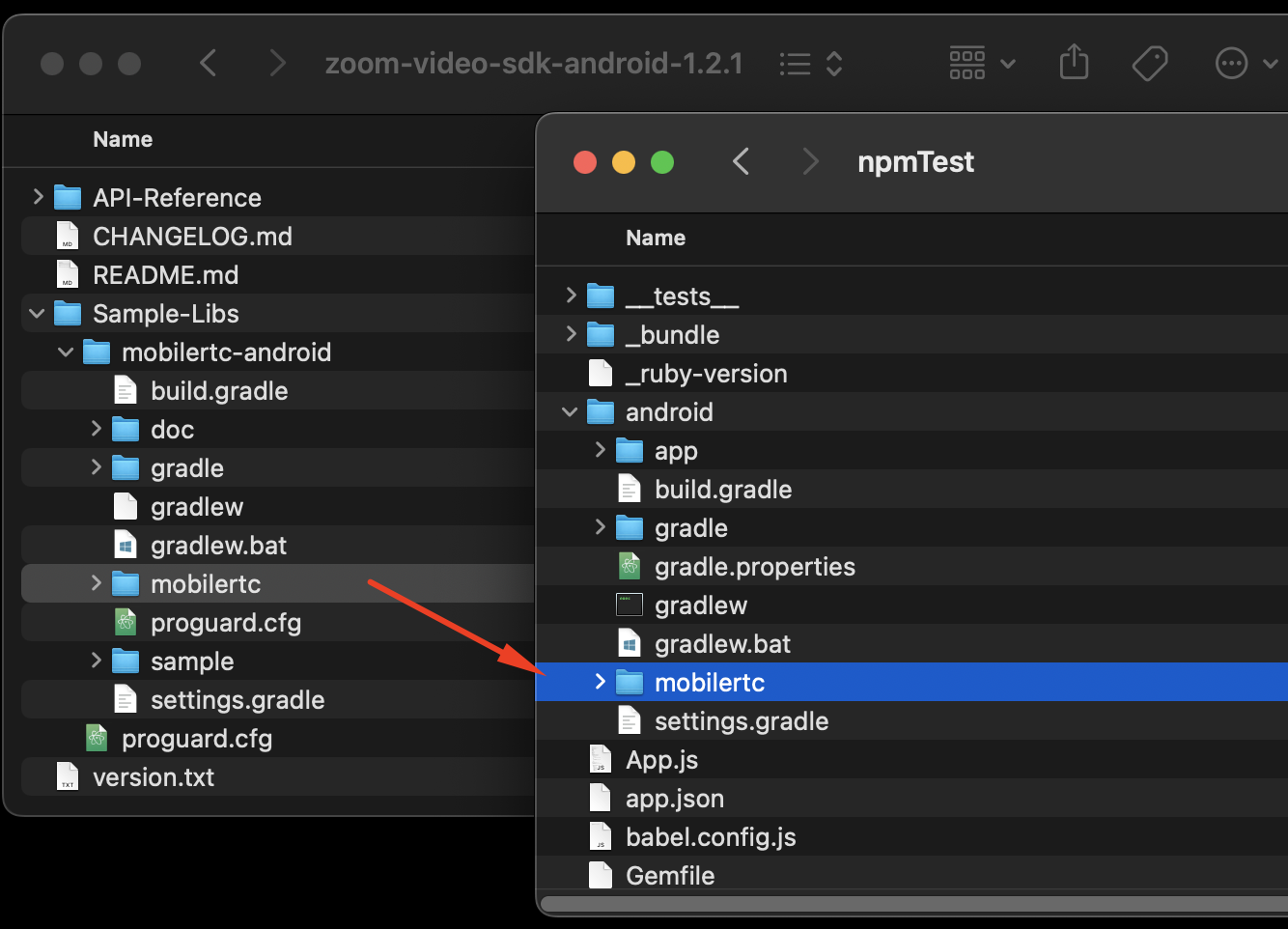Expand gradle folder in zoom-video-sdk window

[96, 466]
